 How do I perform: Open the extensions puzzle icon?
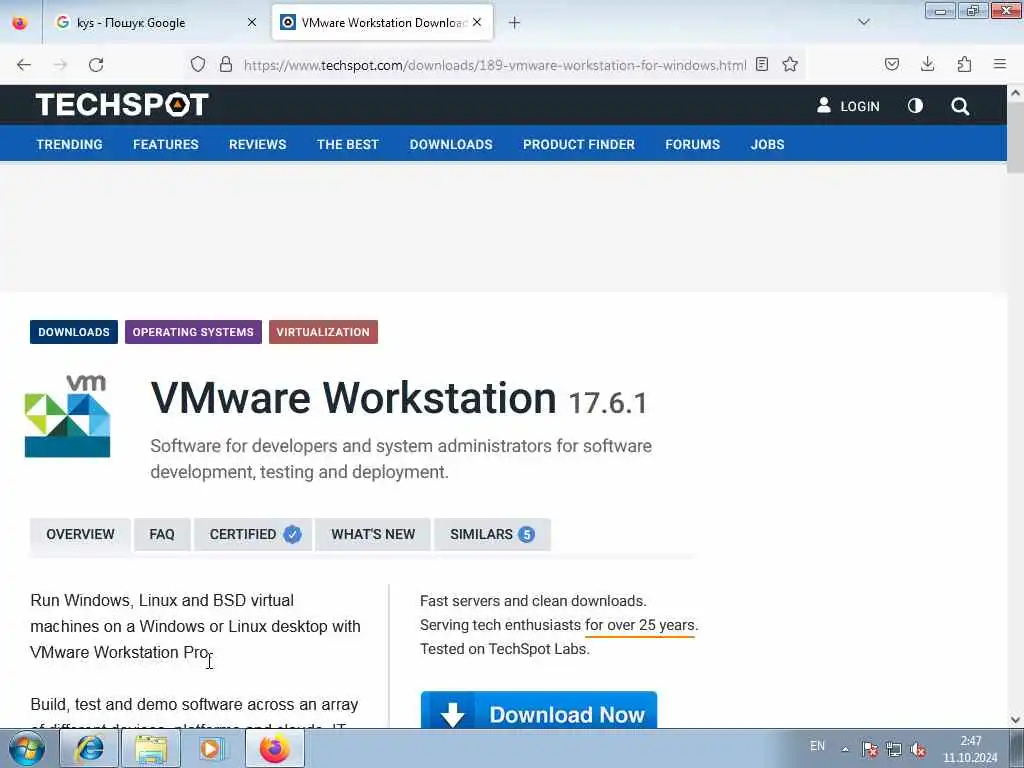(964, 64)
